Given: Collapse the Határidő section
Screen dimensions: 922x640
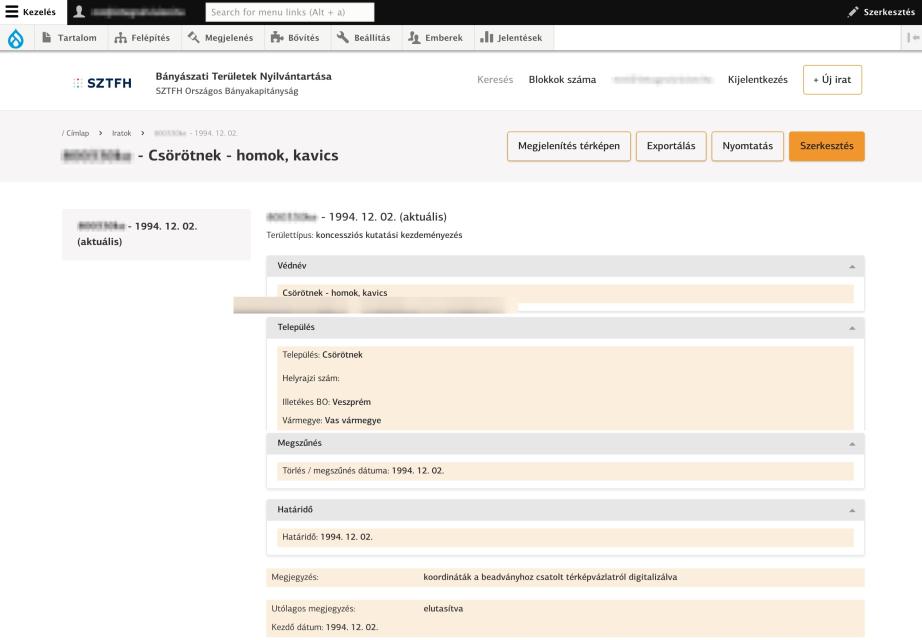Looking at the screenshot, I should (x=851, y=509).
